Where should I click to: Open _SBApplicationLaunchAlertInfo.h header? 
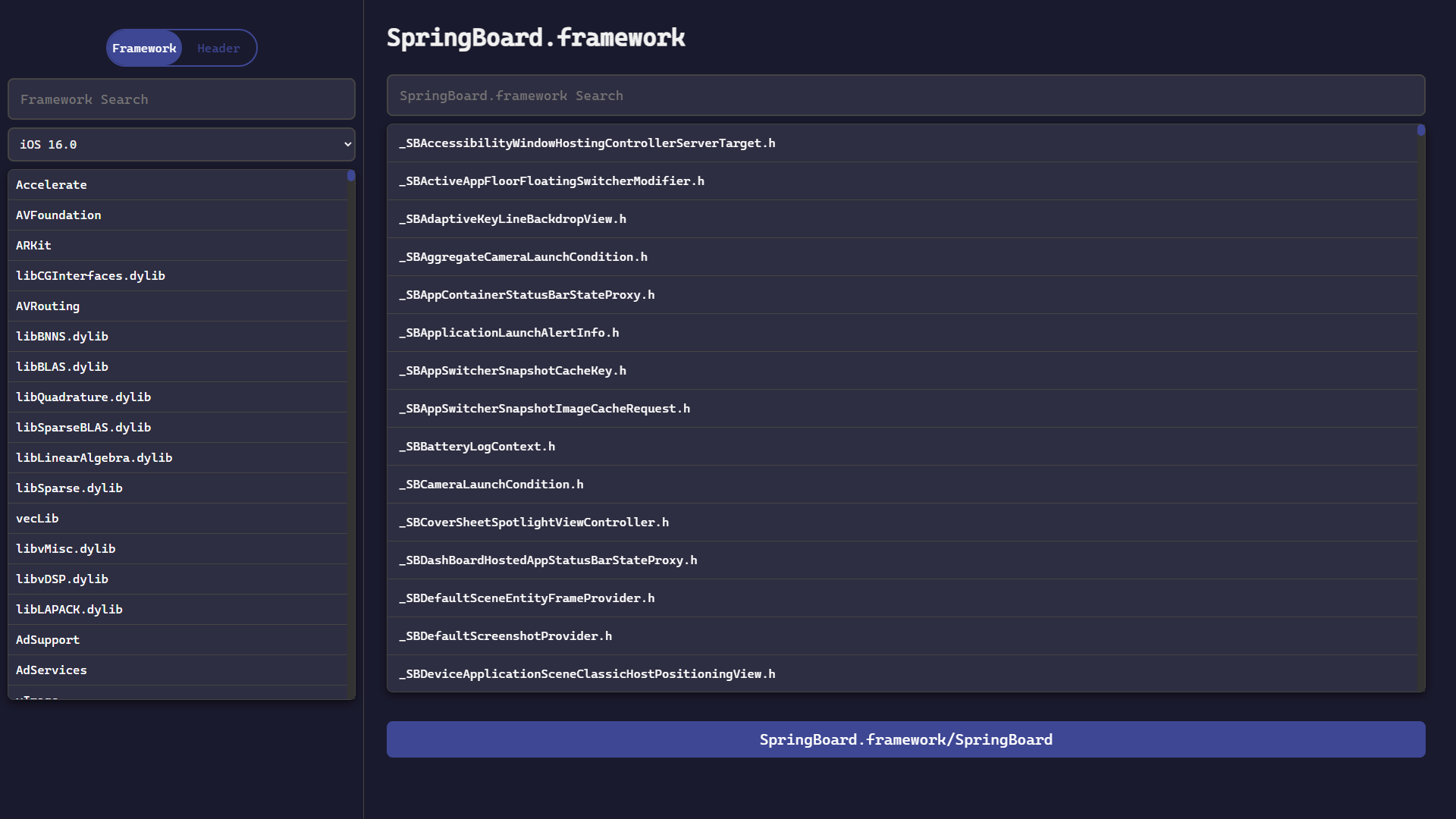point(902,333)
